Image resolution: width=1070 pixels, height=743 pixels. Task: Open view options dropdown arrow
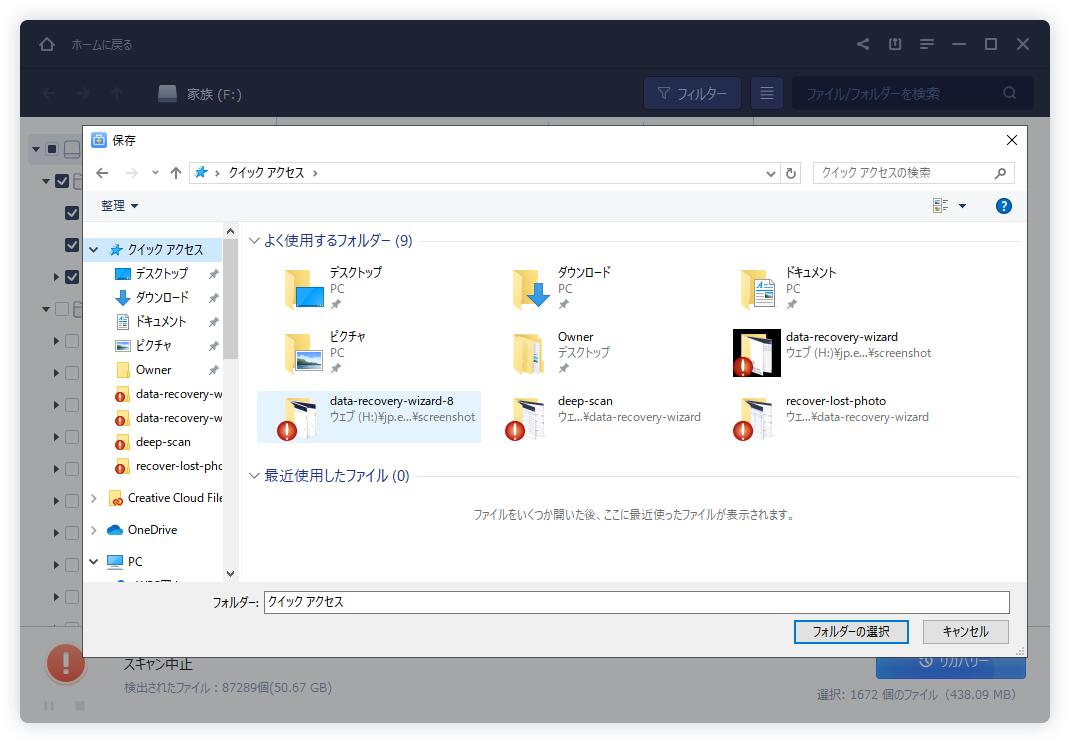pos(962,206)
